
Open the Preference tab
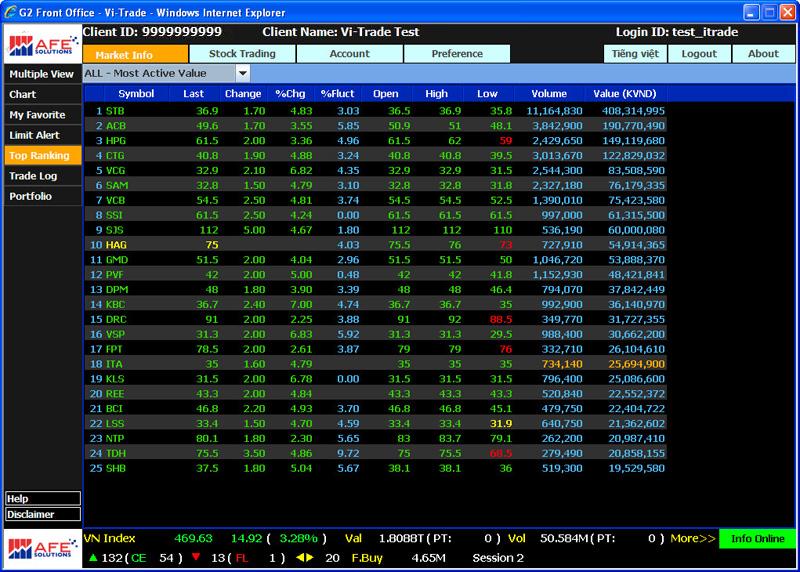[457, 54]
